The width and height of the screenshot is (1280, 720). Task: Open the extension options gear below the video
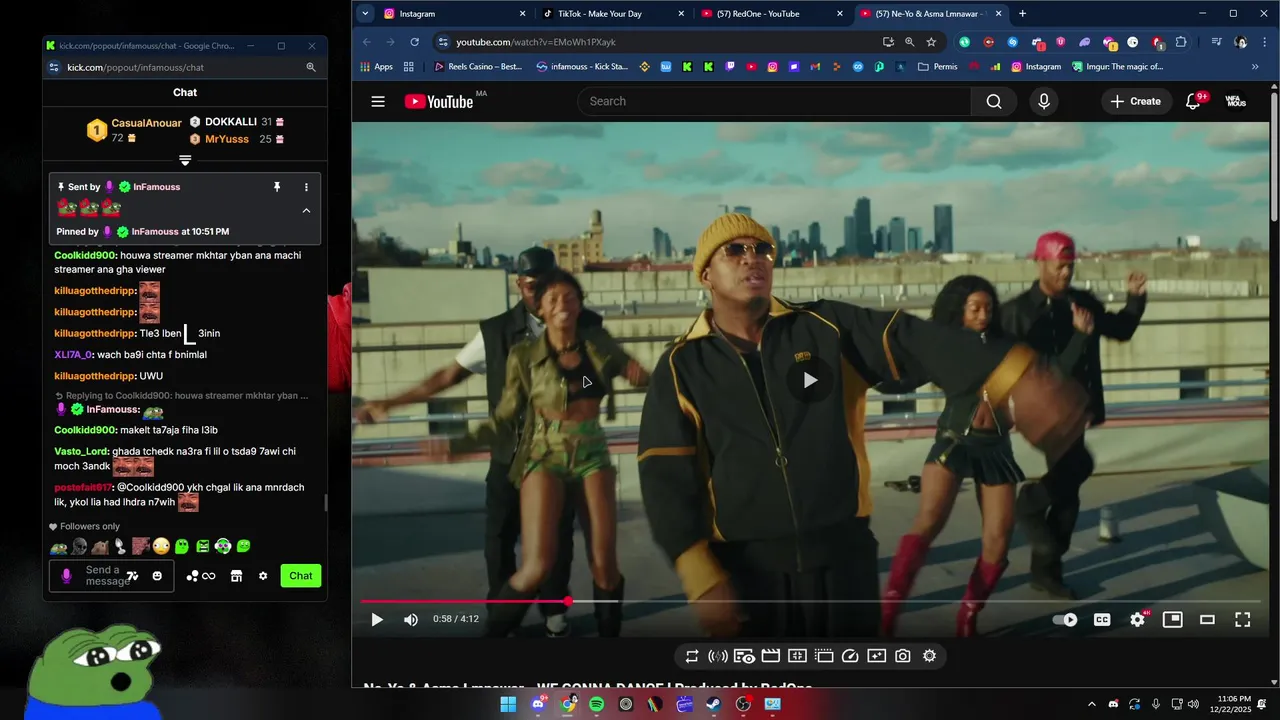[x=929, y=656]
